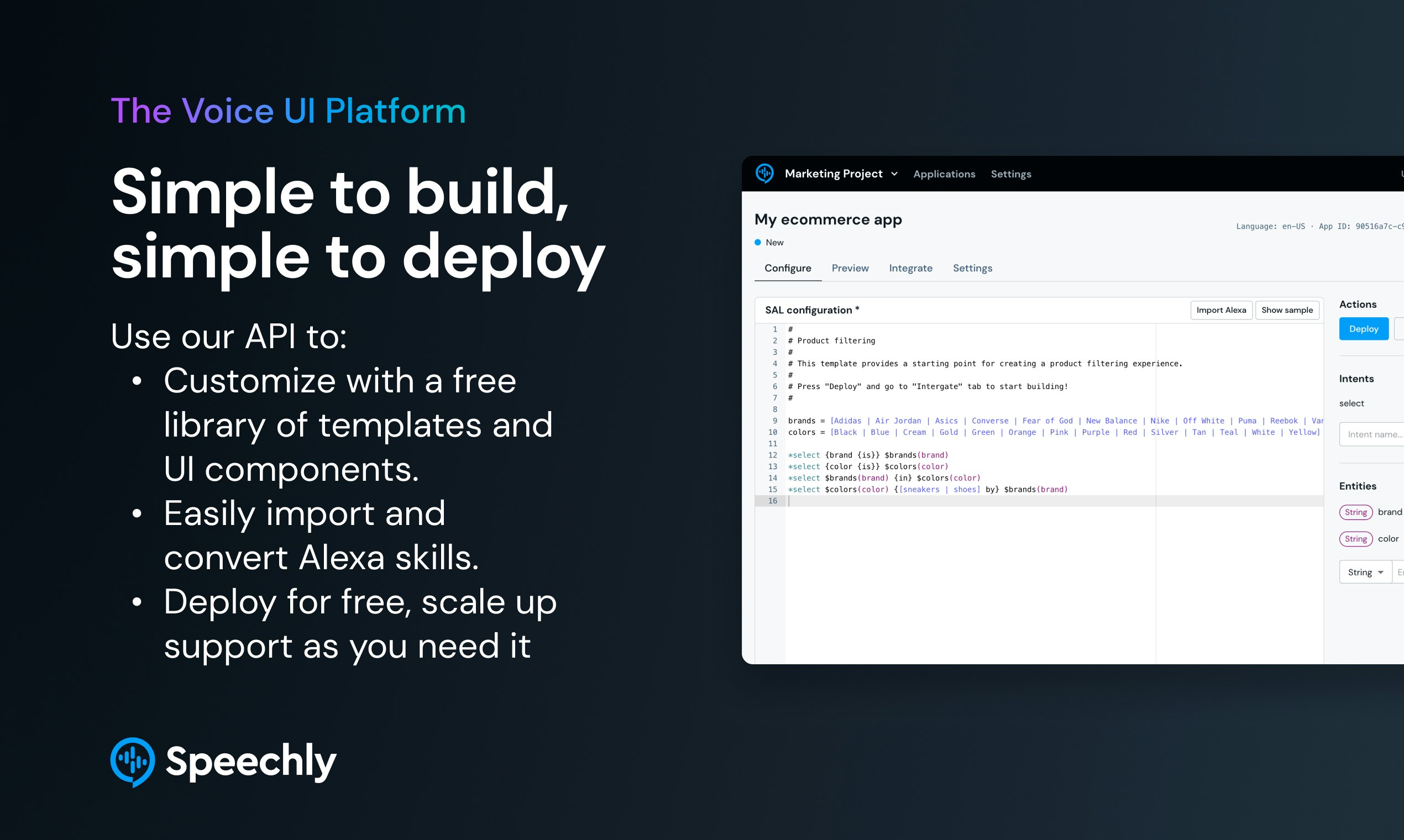Click the String badge next to the brand entity
The image size is (1404, 840).
click(x=1355, y=512)
